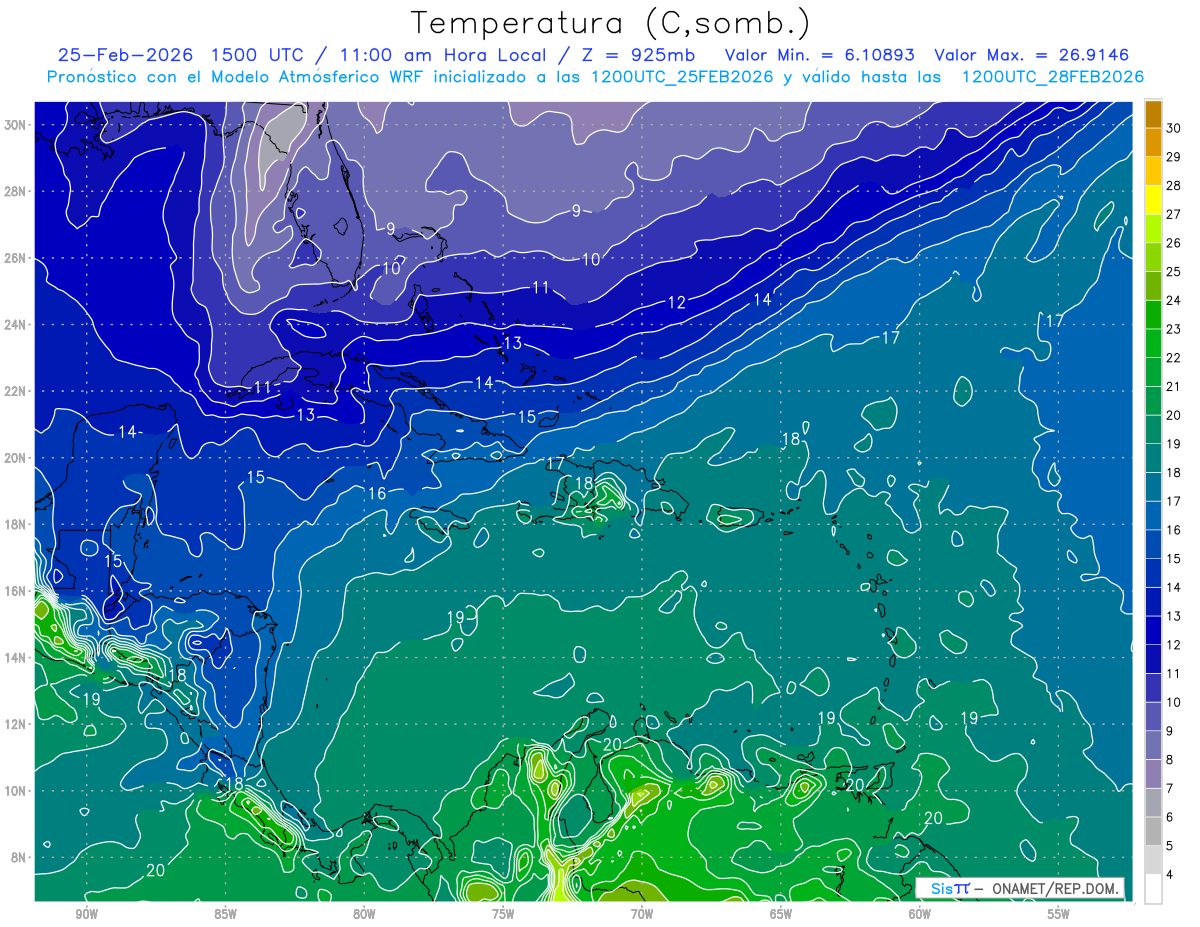
Task: Click the color scale label 30
Action: tap(1174, 127)
